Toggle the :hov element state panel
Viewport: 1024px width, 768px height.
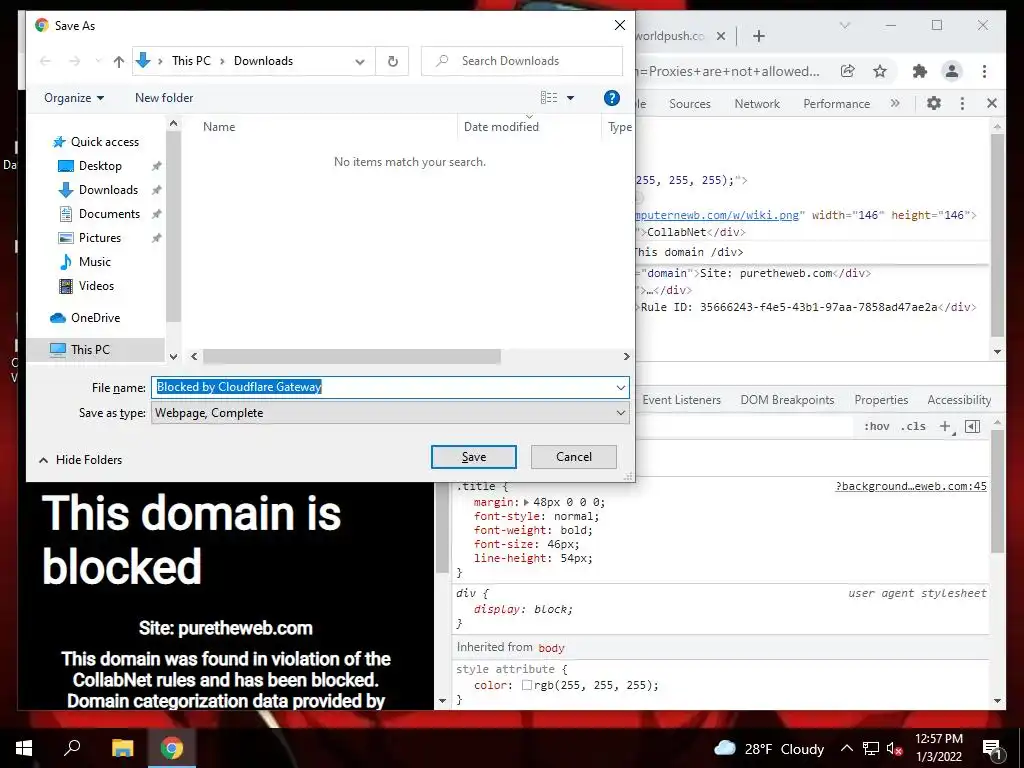876,426
